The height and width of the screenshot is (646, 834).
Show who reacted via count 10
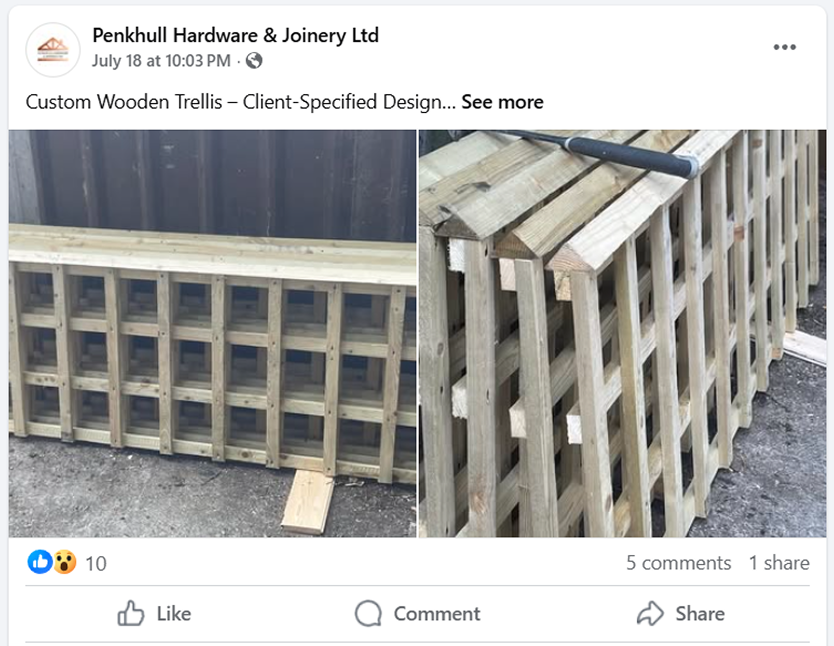tap(96, 564)
